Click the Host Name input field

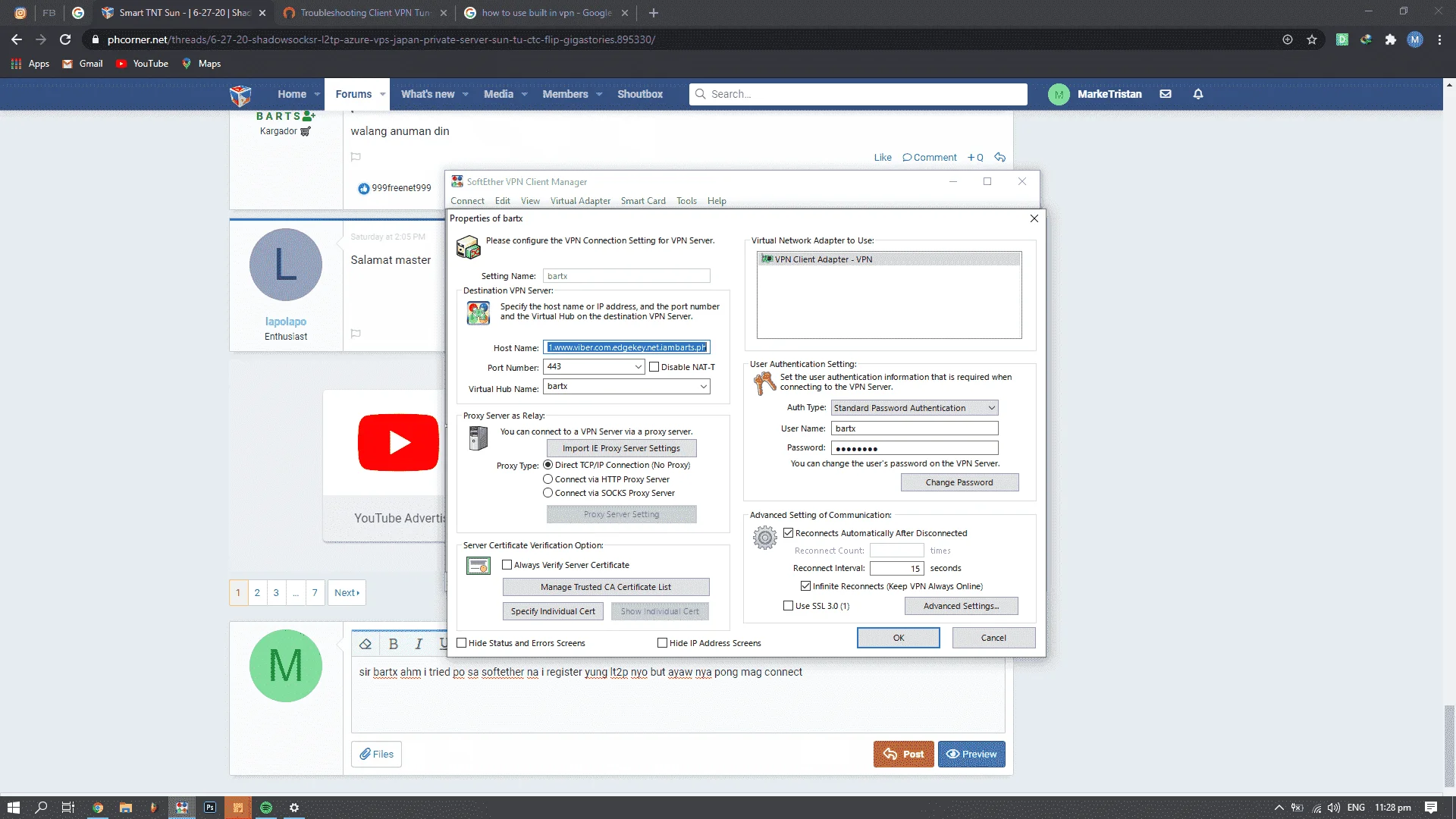626,347
